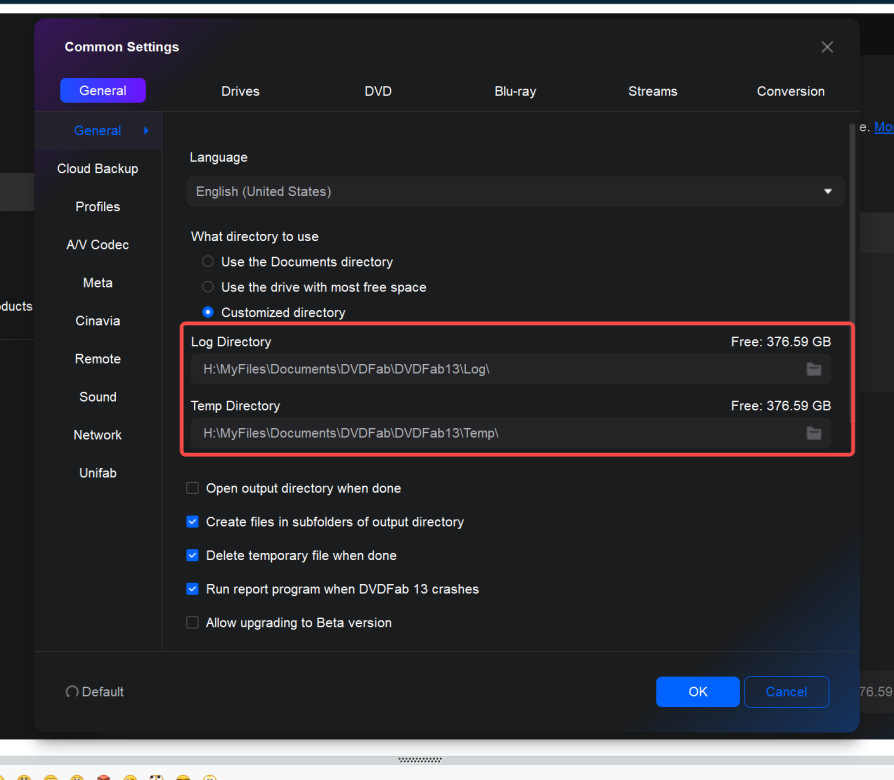Toggle Run report program when DVDFab 13 crashes

click(x=193, y=589)
